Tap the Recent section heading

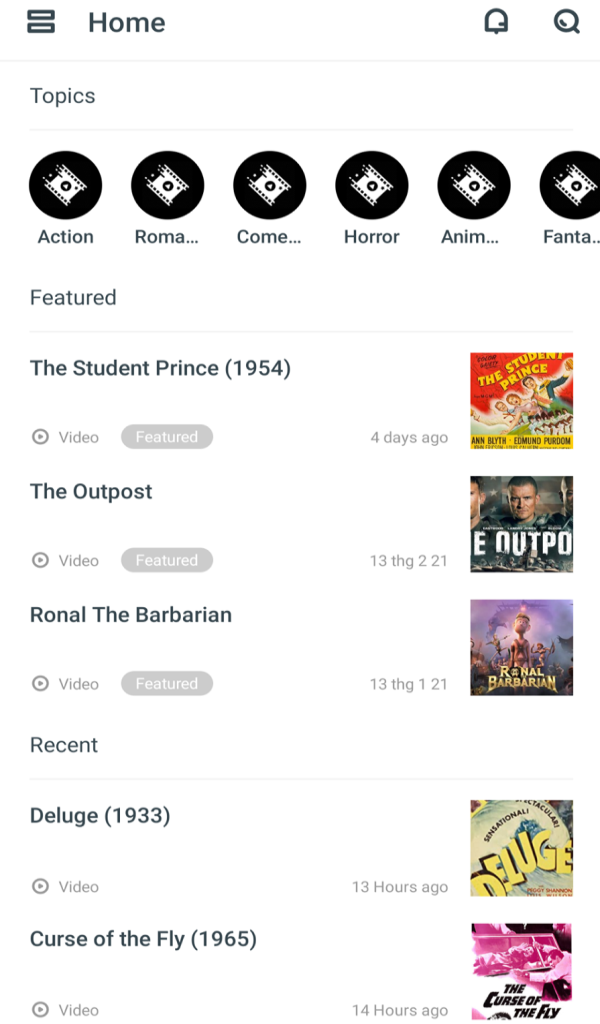click(x=64, y=745)
